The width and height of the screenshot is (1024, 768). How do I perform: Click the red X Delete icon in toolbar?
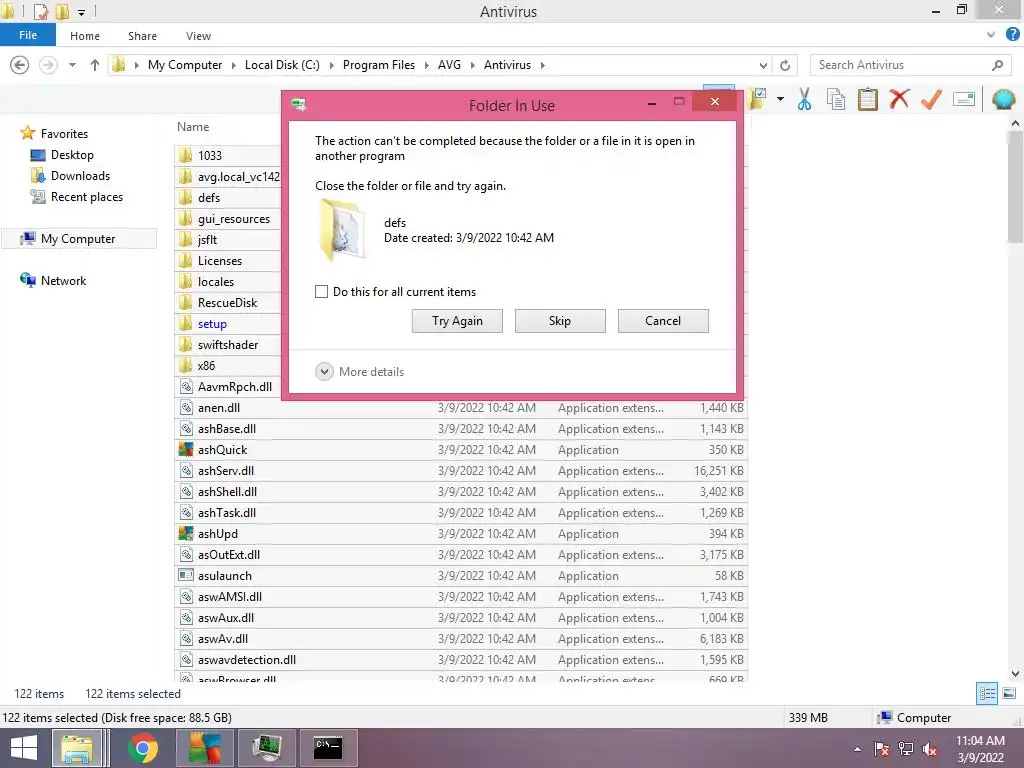tap(899, 99)
